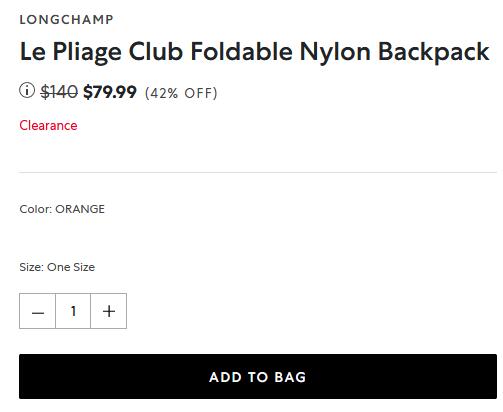
Task: Click the quantity field showing 1
Action: pyautogui.click(x=73, y=311)
